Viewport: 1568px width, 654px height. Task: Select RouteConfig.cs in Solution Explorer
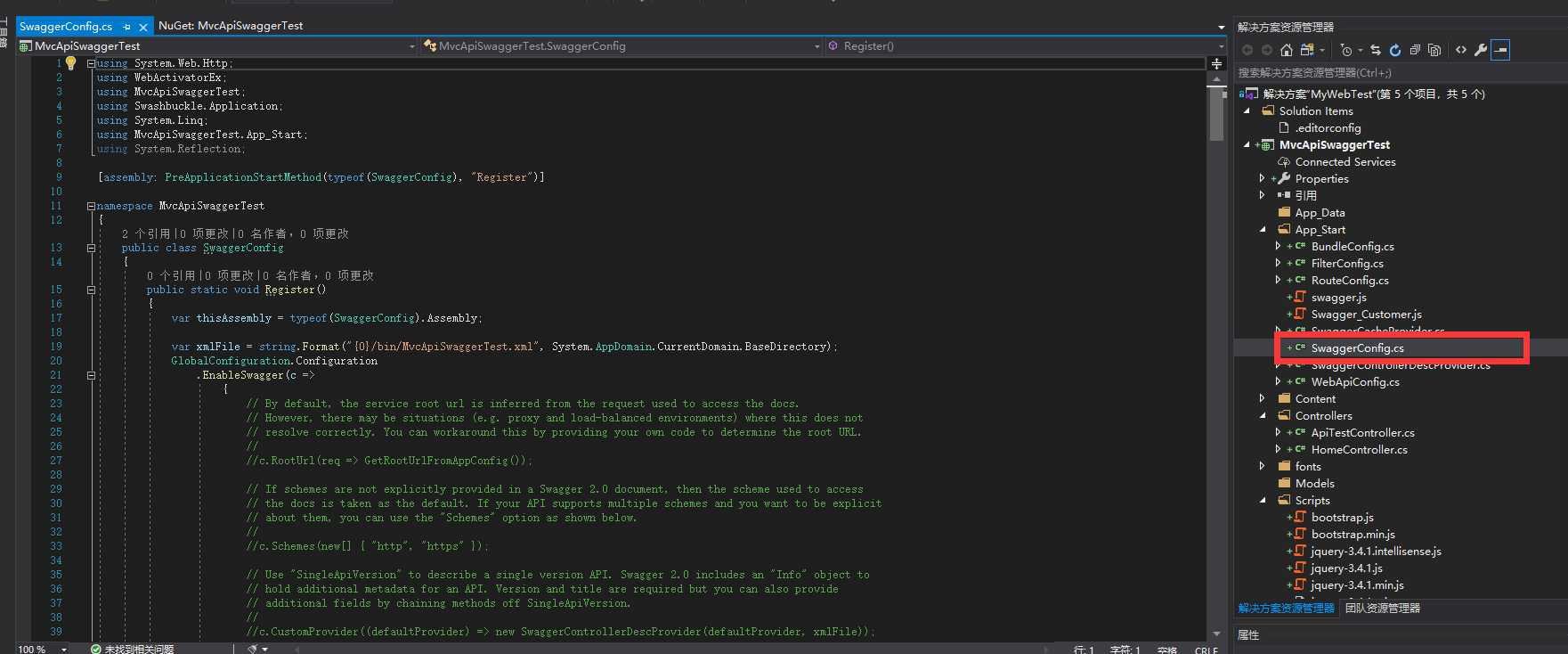[1349, 280]
